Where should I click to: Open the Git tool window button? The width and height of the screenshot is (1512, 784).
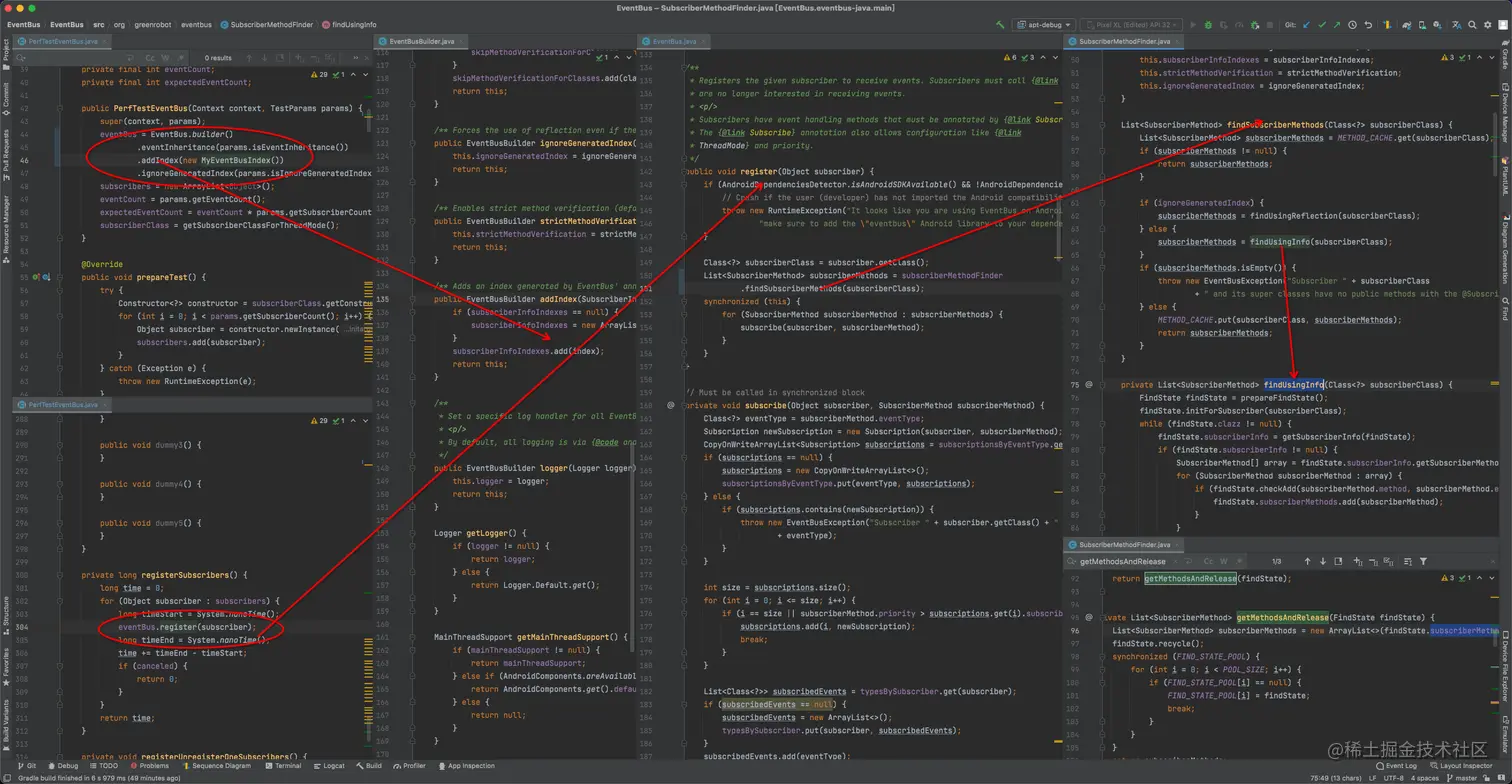[27, 766]
